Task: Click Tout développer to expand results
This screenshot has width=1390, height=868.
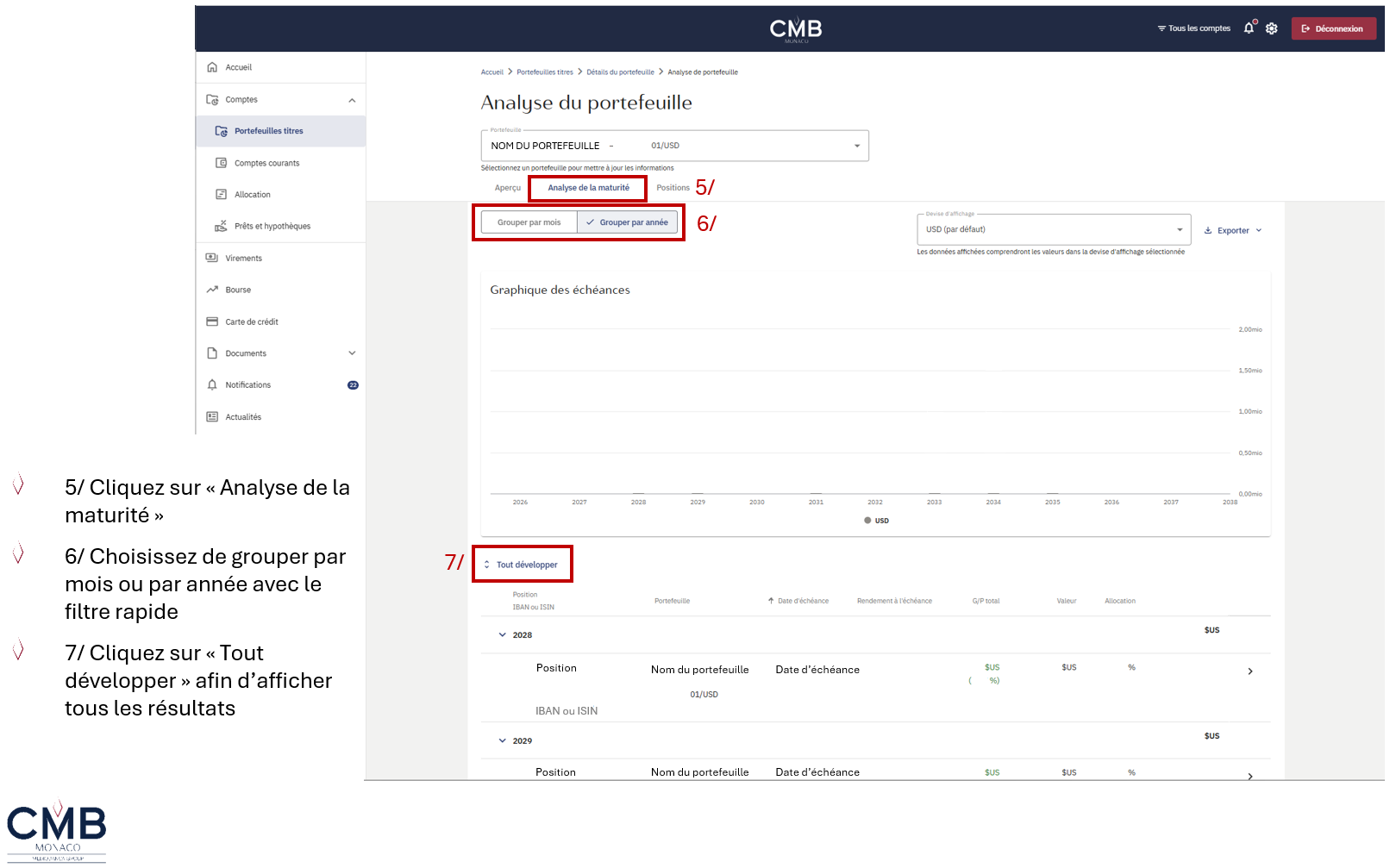Action: coord(521,565)
